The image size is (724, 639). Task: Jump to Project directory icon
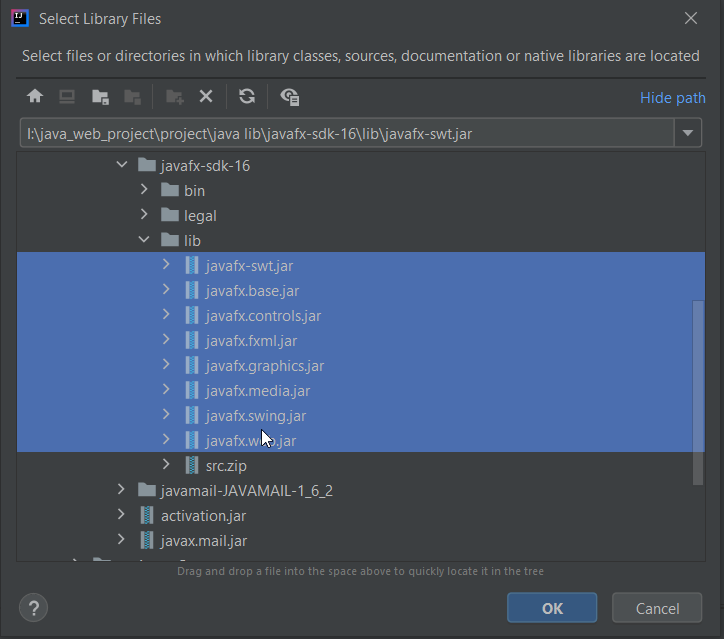pos(100,97)
